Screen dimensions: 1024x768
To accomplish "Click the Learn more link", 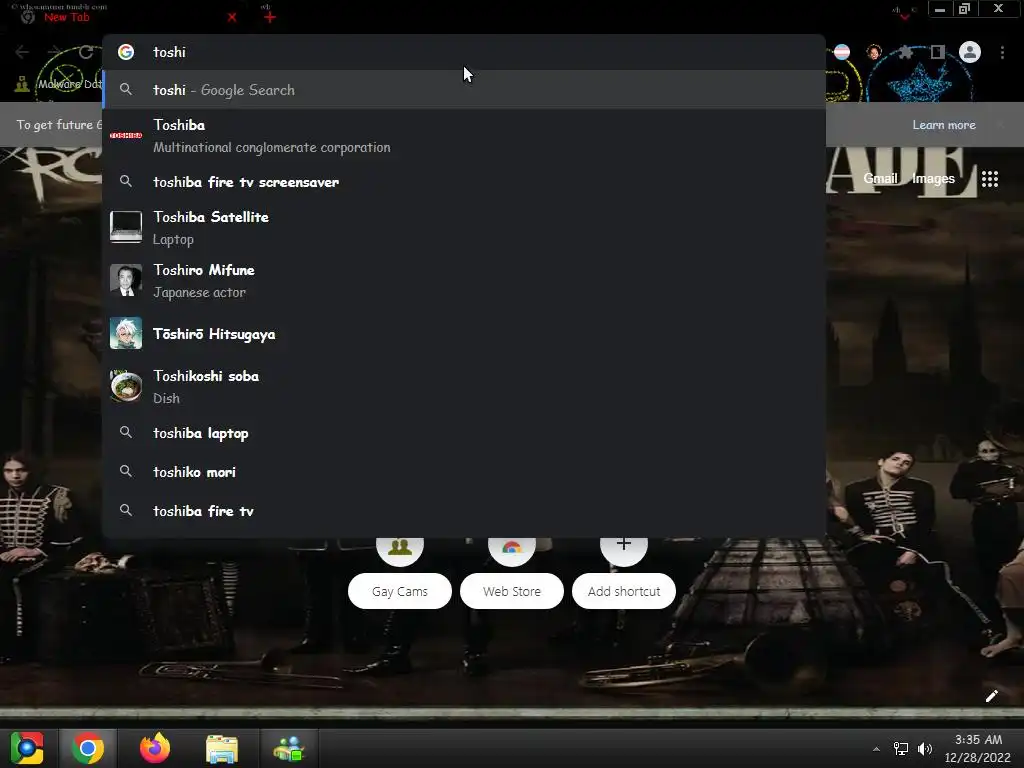I will pyautogui.click(x=944, y=125).
